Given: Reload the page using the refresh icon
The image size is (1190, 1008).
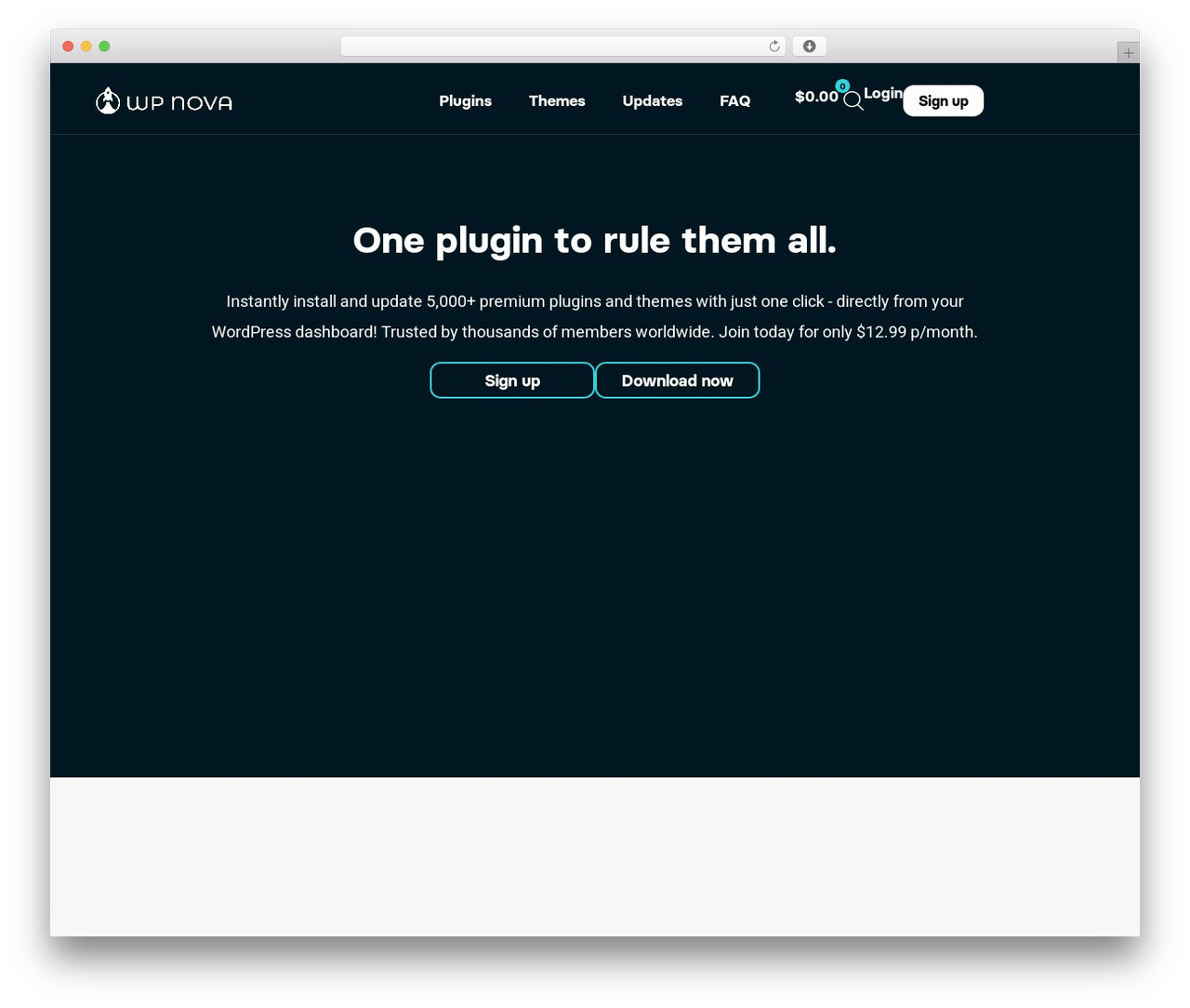Looking at the screenshot, I should [x=774, y=46].
